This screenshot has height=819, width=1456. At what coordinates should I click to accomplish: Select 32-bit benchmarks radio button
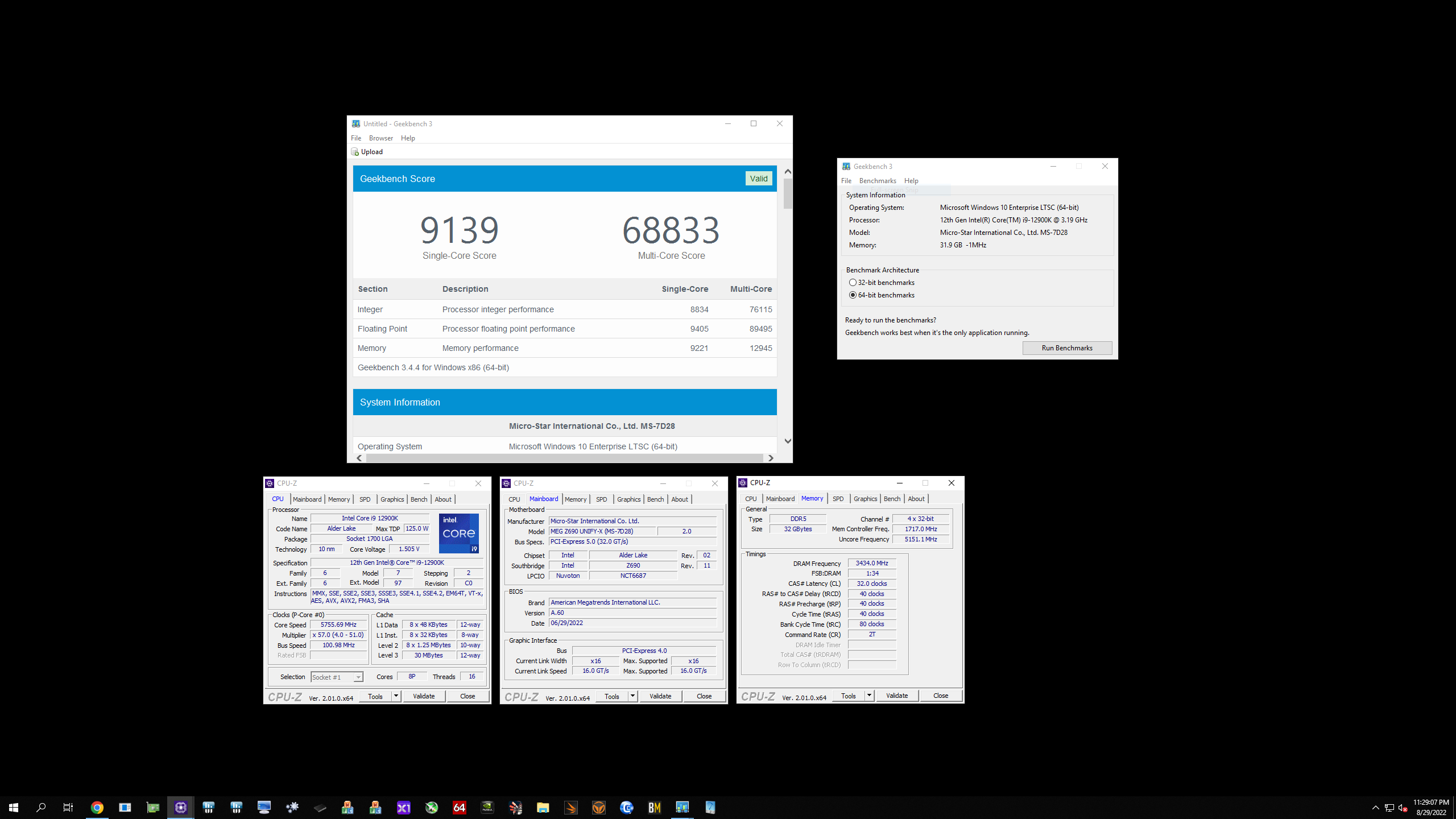point(853,283)
